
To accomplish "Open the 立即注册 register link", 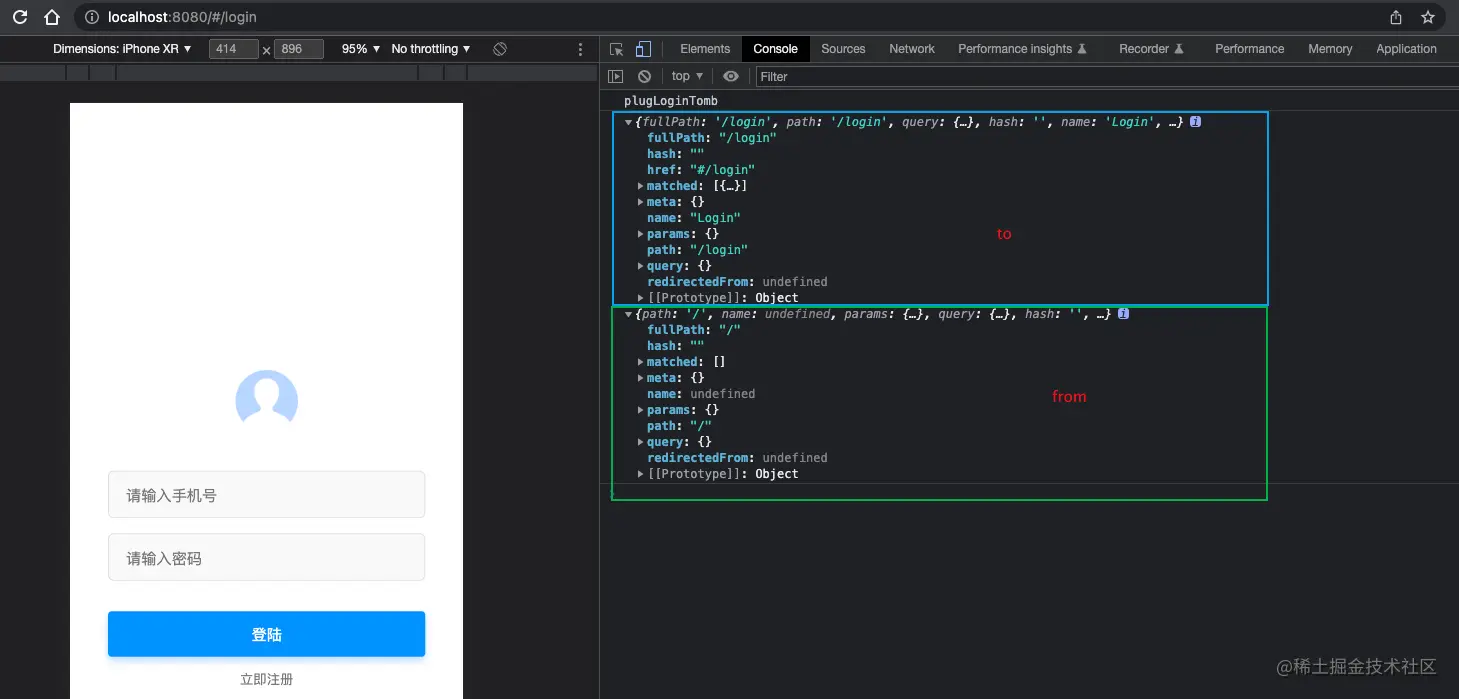I will tap(266, 680).
